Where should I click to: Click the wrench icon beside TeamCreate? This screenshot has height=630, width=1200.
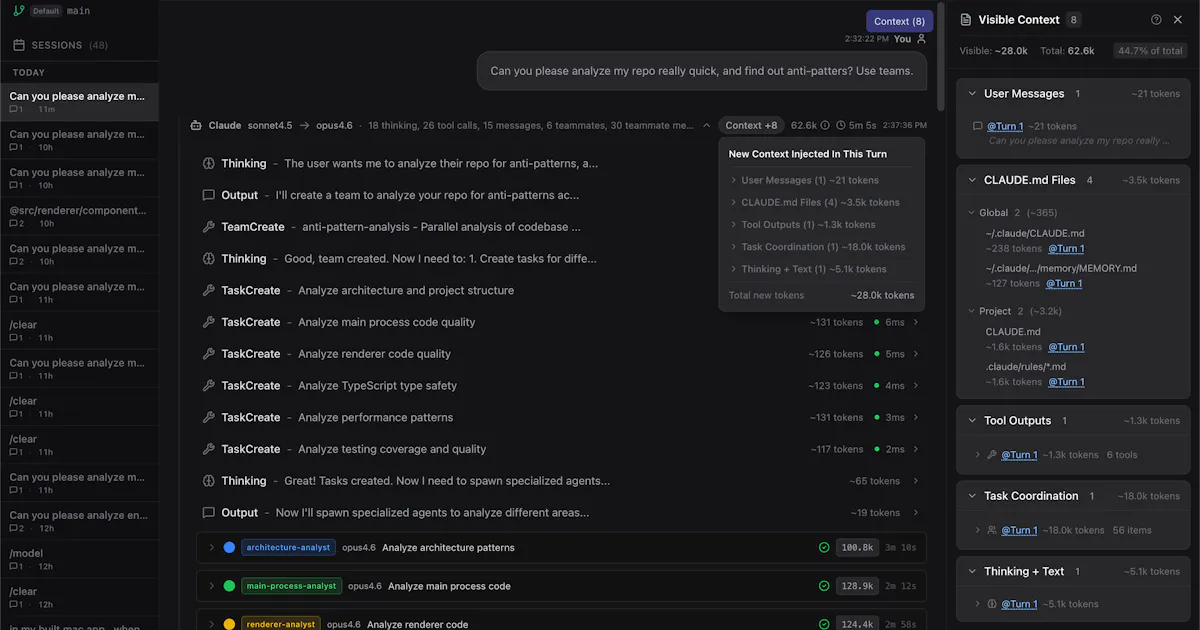[x=209, y=227]
